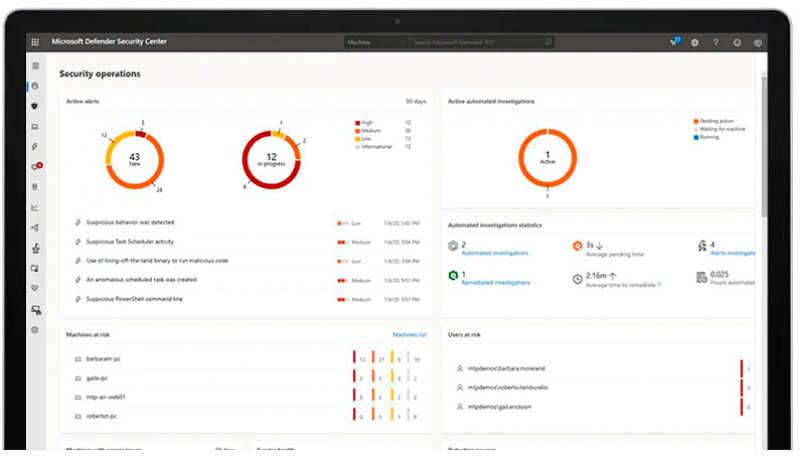Click the 12 In progress donut chart

271,160
